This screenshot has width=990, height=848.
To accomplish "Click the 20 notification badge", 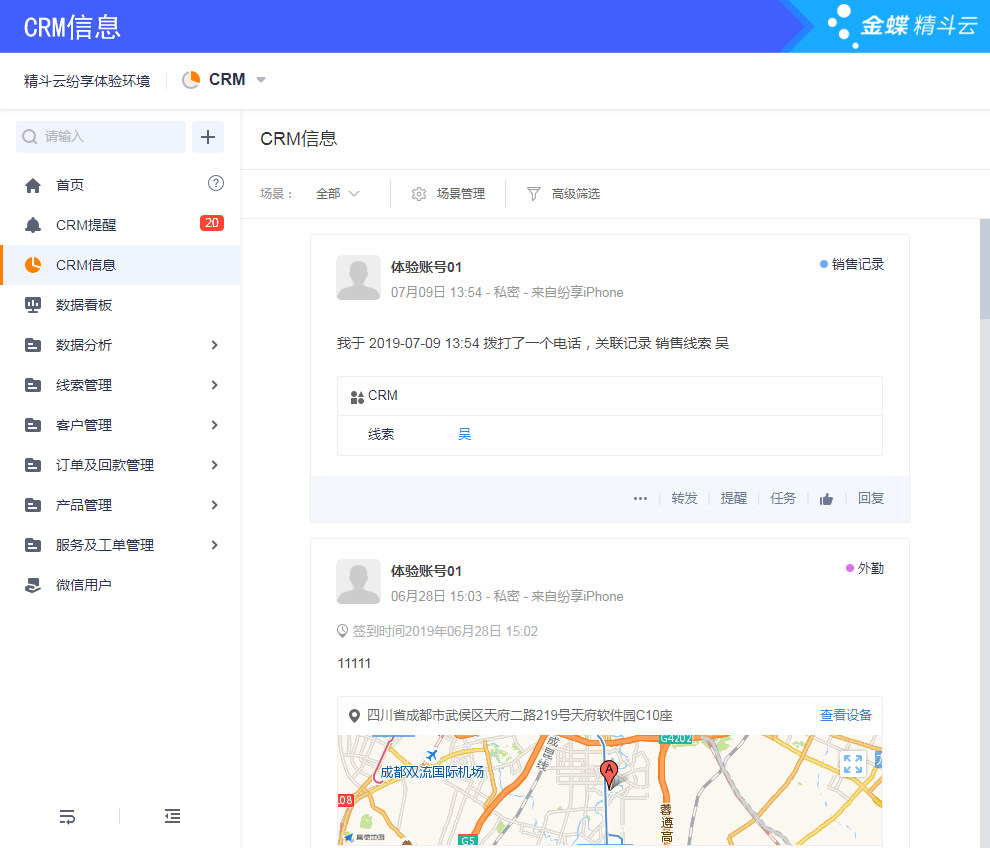I will coord(212,223).
